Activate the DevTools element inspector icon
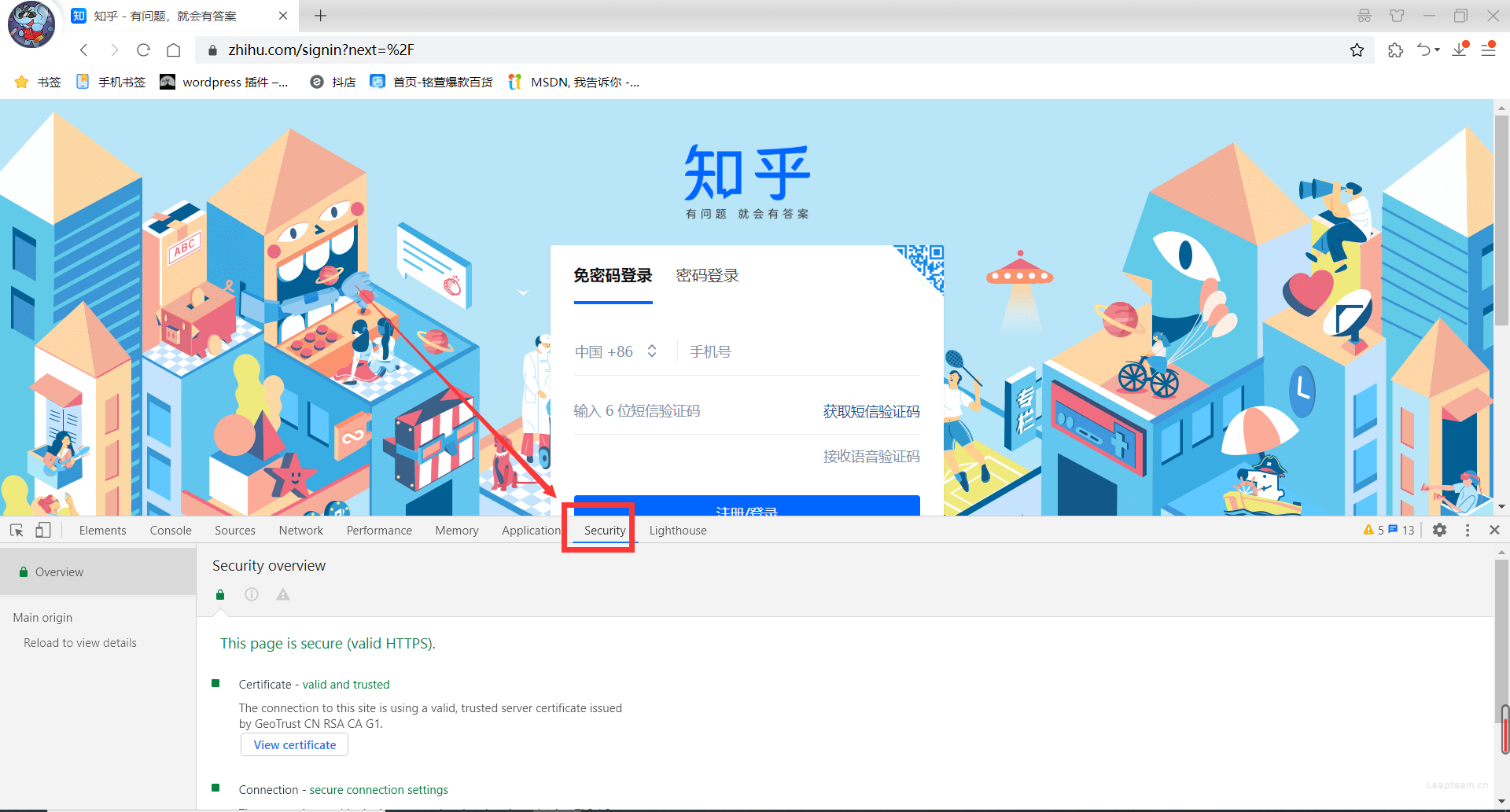 17,531
